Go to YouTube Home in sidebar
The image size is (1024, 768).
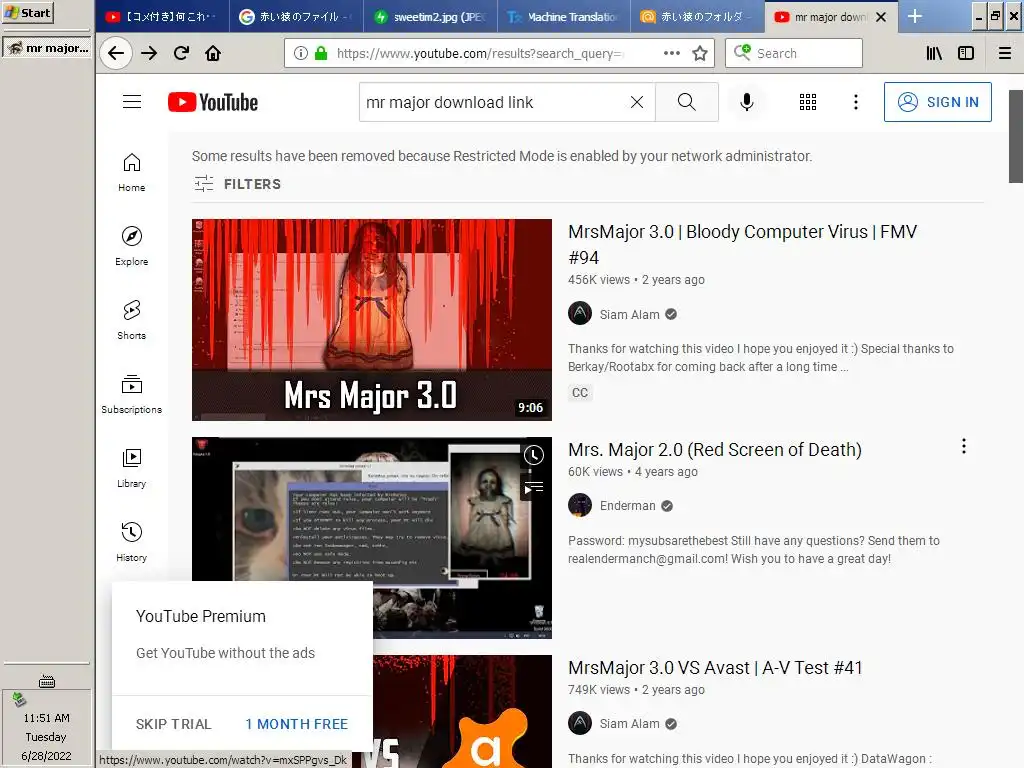[x=132, y=172]
